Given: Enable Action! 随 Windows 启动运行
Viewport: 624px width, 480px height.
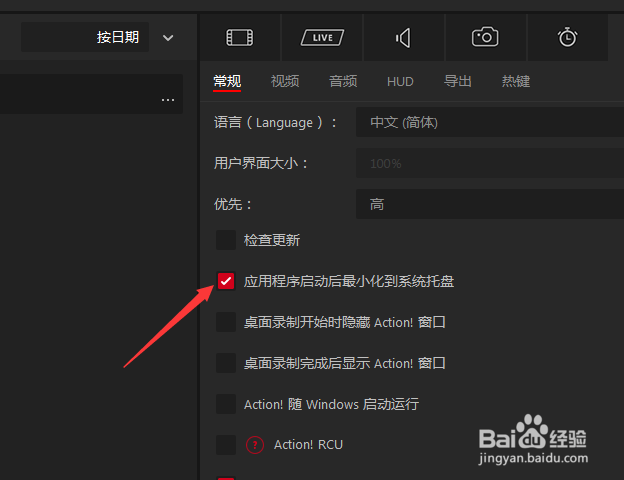Looking at the screenshot, I should [226, 404].
